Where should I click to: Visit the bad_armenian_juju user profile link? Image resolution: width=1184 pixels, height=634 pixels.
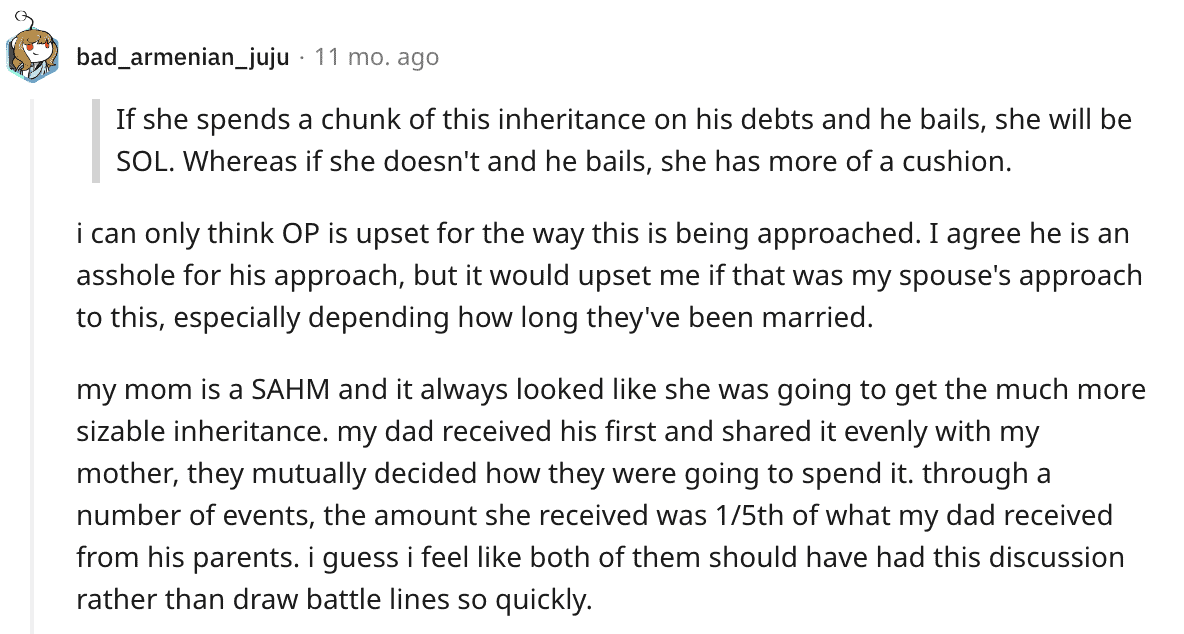point(183,57)
